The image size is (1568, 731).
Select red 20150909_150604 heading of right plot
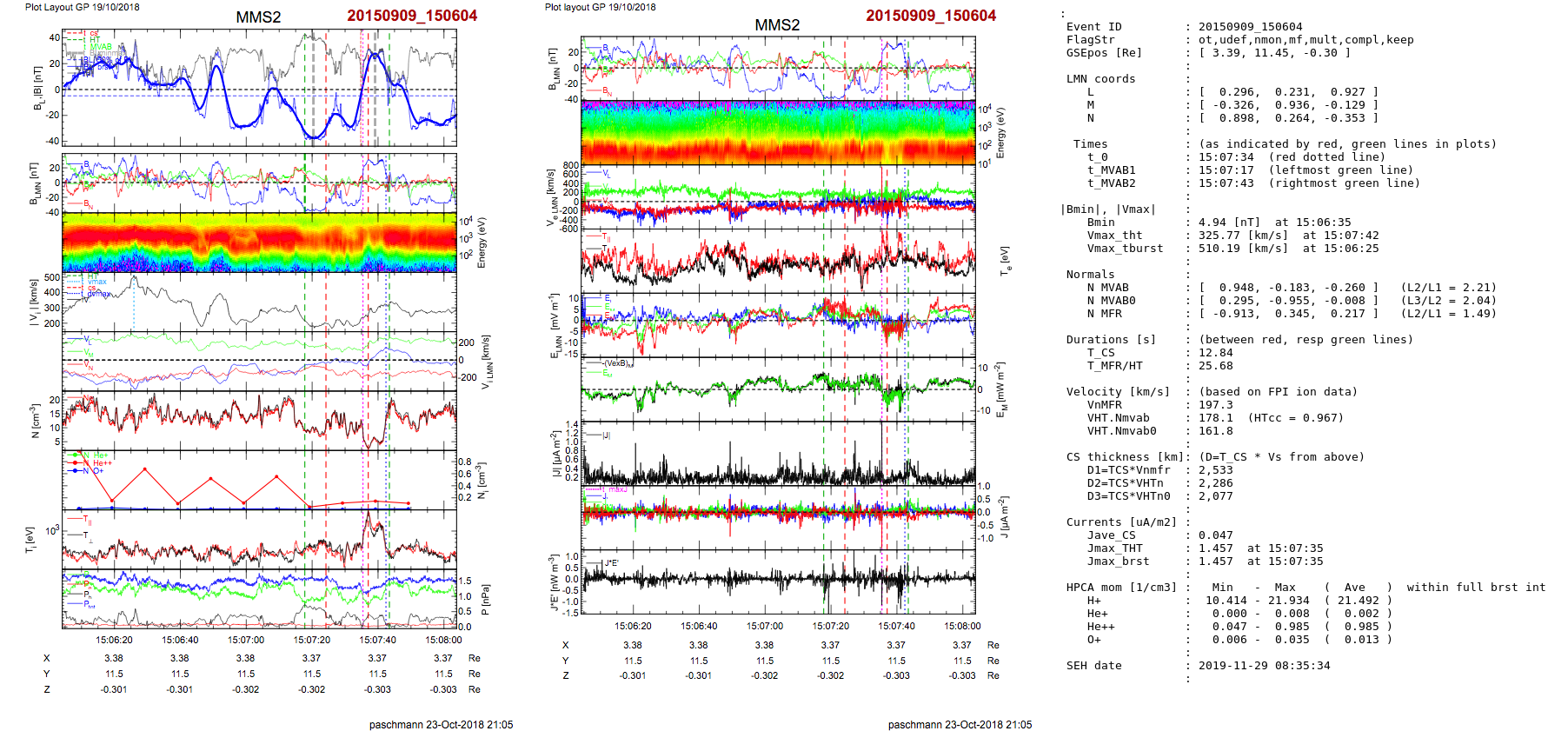click(931, 16)
